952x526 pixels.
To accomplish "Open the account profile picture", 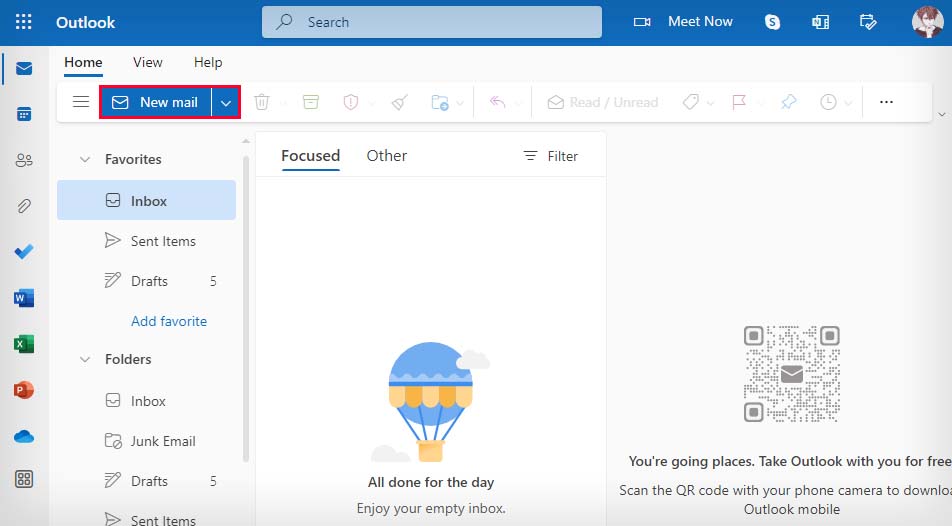I will (x=927, y=22).
